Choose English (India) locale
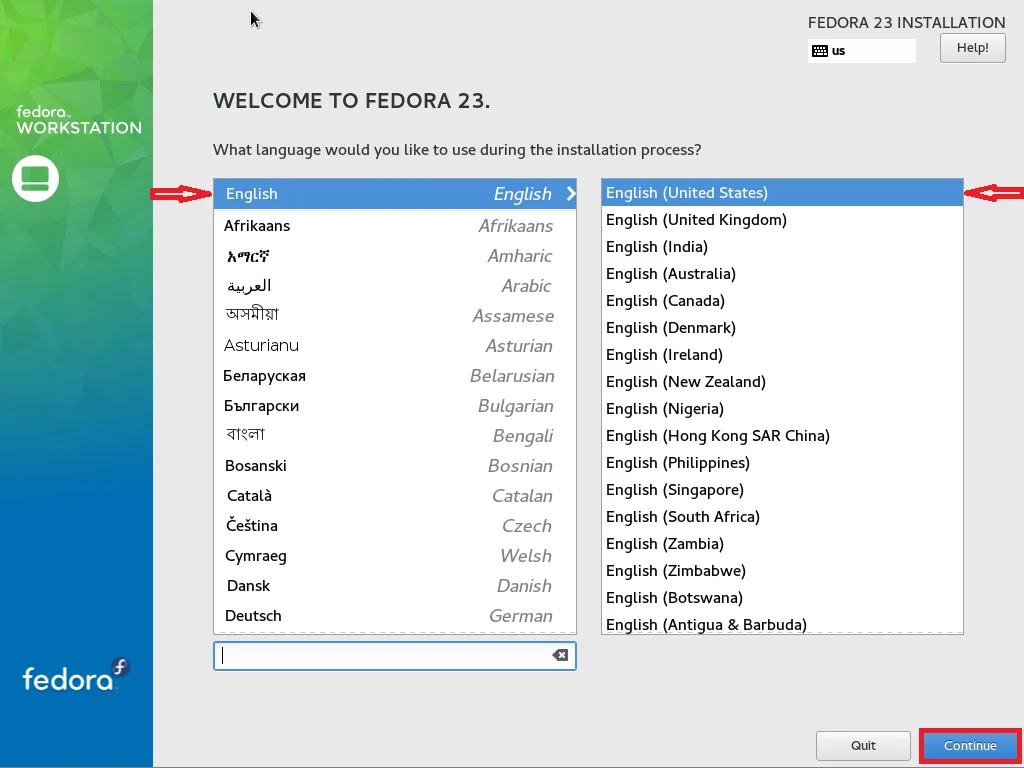 (782, 247)
